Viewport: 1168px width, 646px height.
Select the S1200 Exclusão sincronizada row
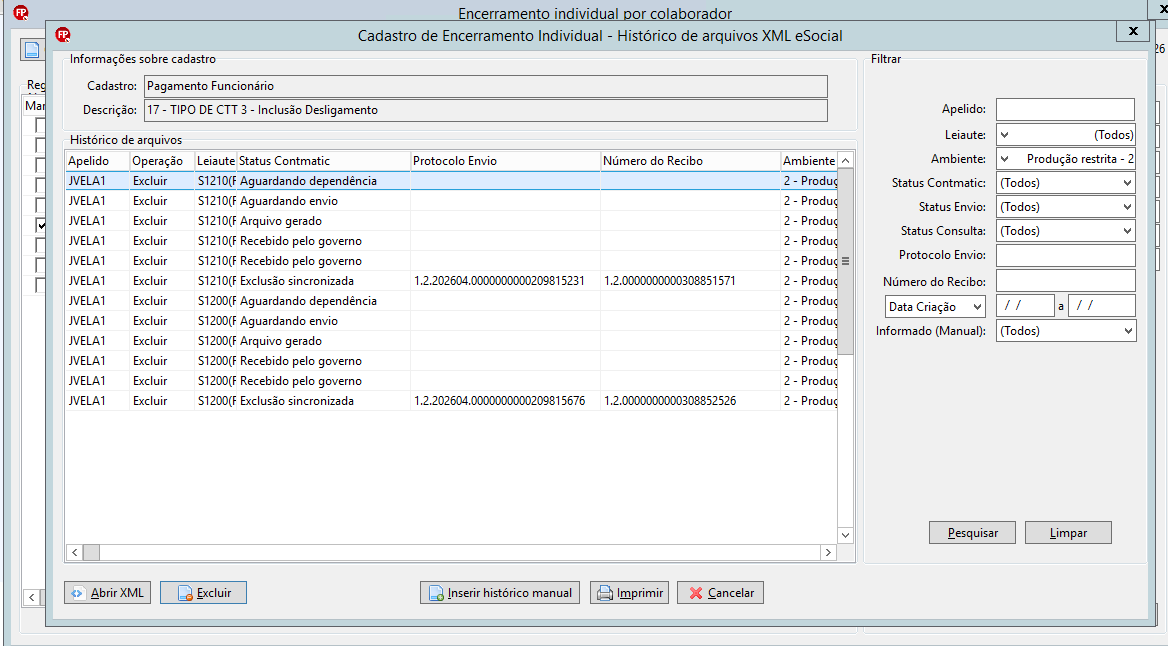click(451, 401)
